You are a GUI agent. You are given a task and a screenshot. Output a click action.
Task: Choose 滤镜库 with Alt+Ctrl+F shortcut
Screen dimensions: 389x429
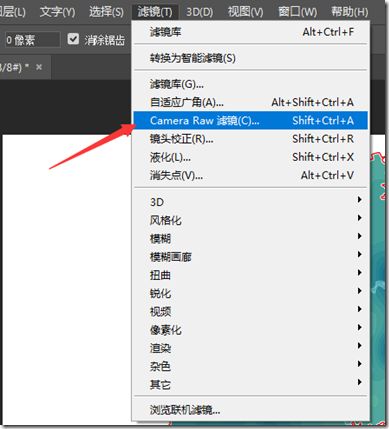click(x=251, y=32)
